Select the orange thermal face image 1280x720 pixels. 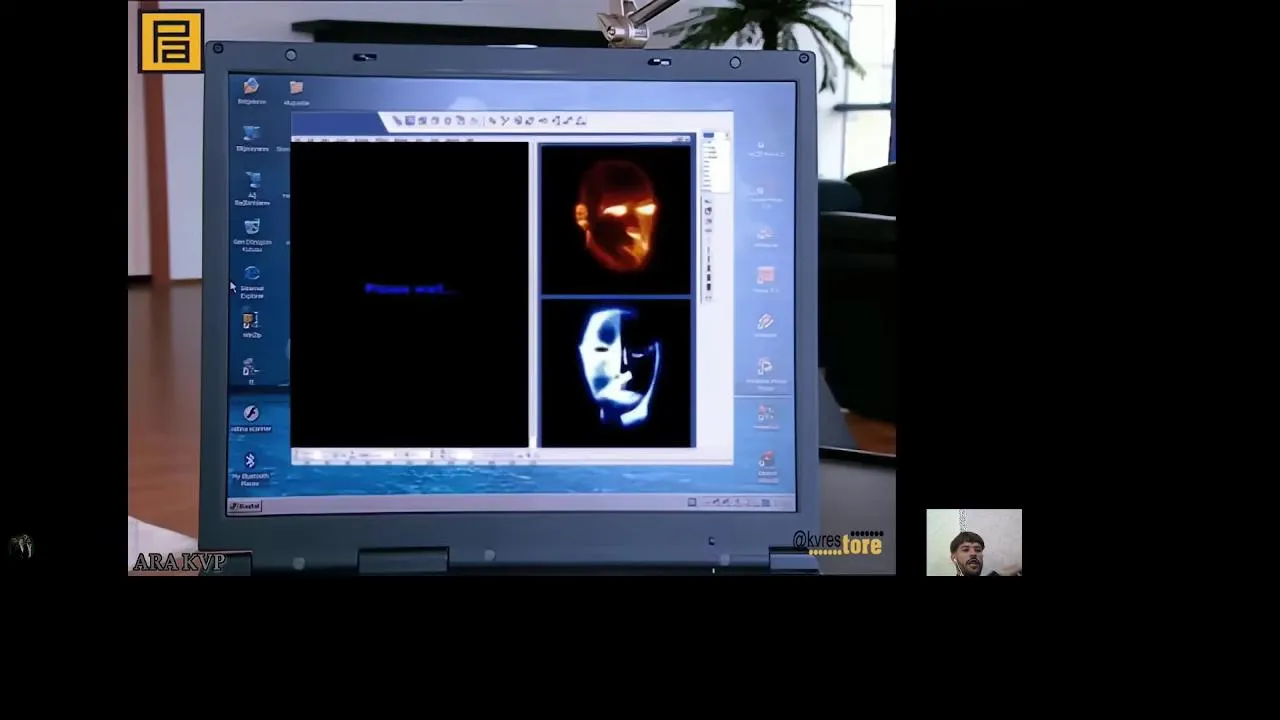(616, 219)
